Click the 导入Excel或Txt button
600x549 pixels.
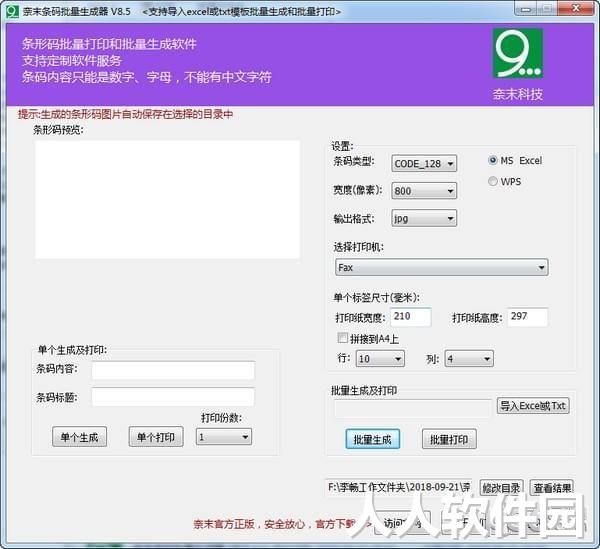coord(533,406)
